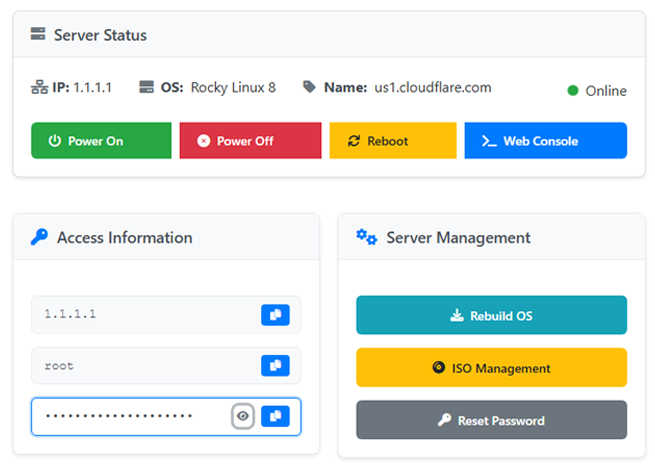Click the Server Status header icon
655x476 pixels.
(x=38, y=34)
